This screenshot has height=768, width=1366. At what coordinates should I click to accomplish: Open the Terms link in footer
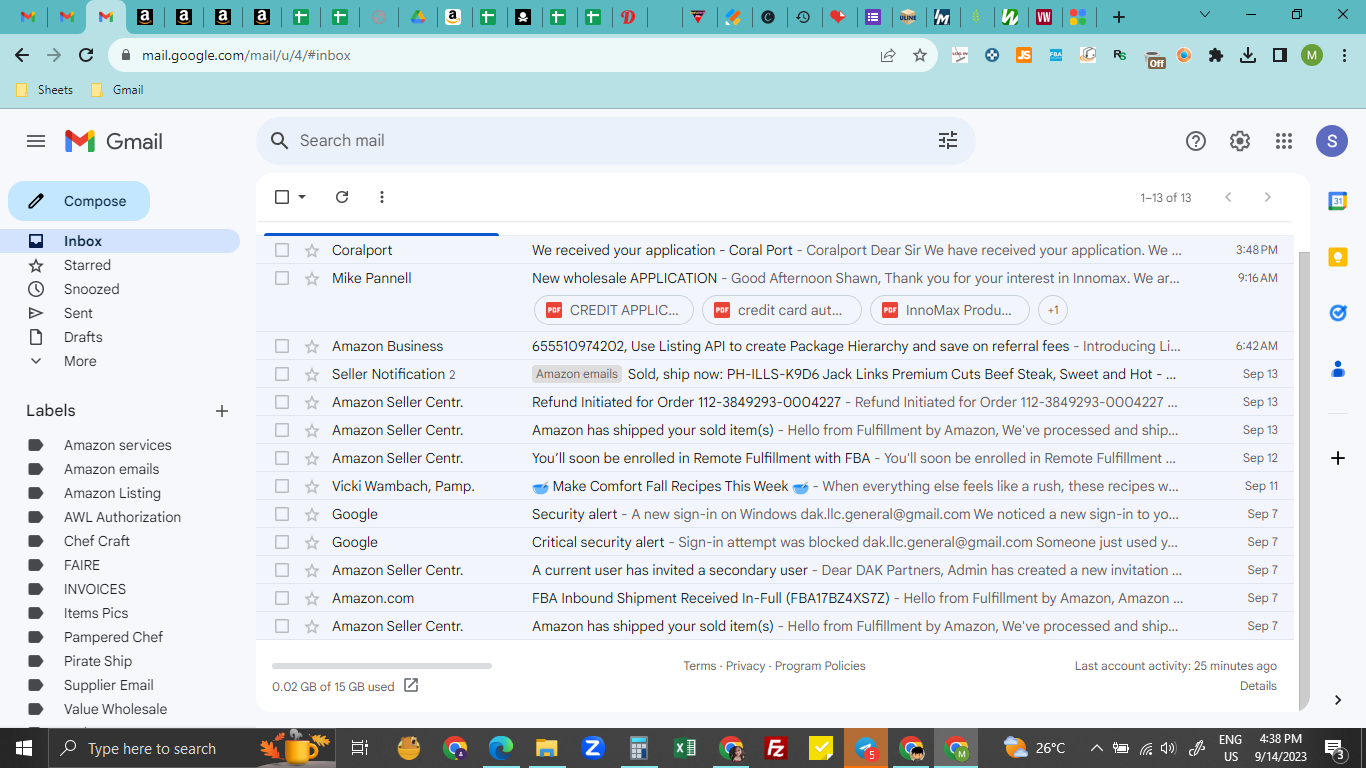pyautogui.click(x=700, y=666)
